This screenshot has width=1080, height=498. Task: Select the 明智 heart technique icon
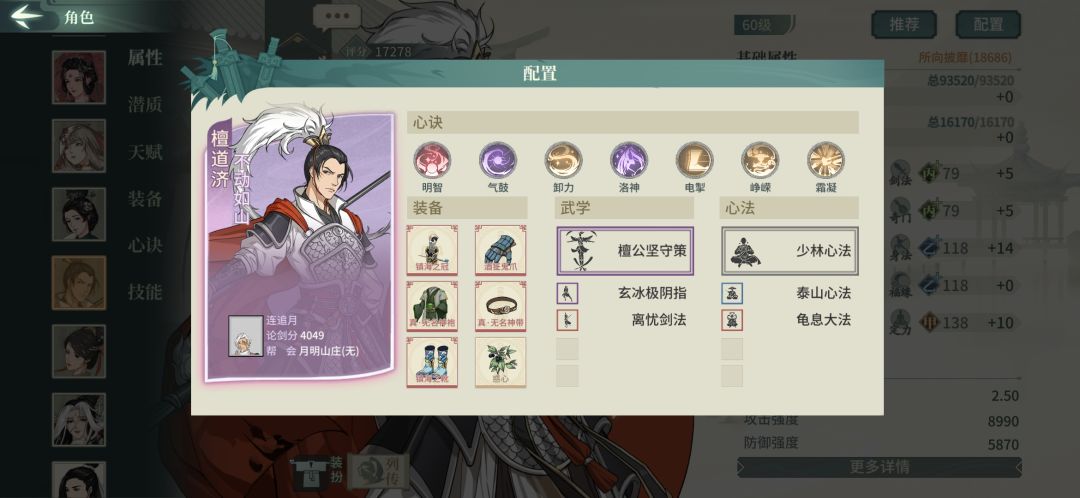tap(432, 160)
